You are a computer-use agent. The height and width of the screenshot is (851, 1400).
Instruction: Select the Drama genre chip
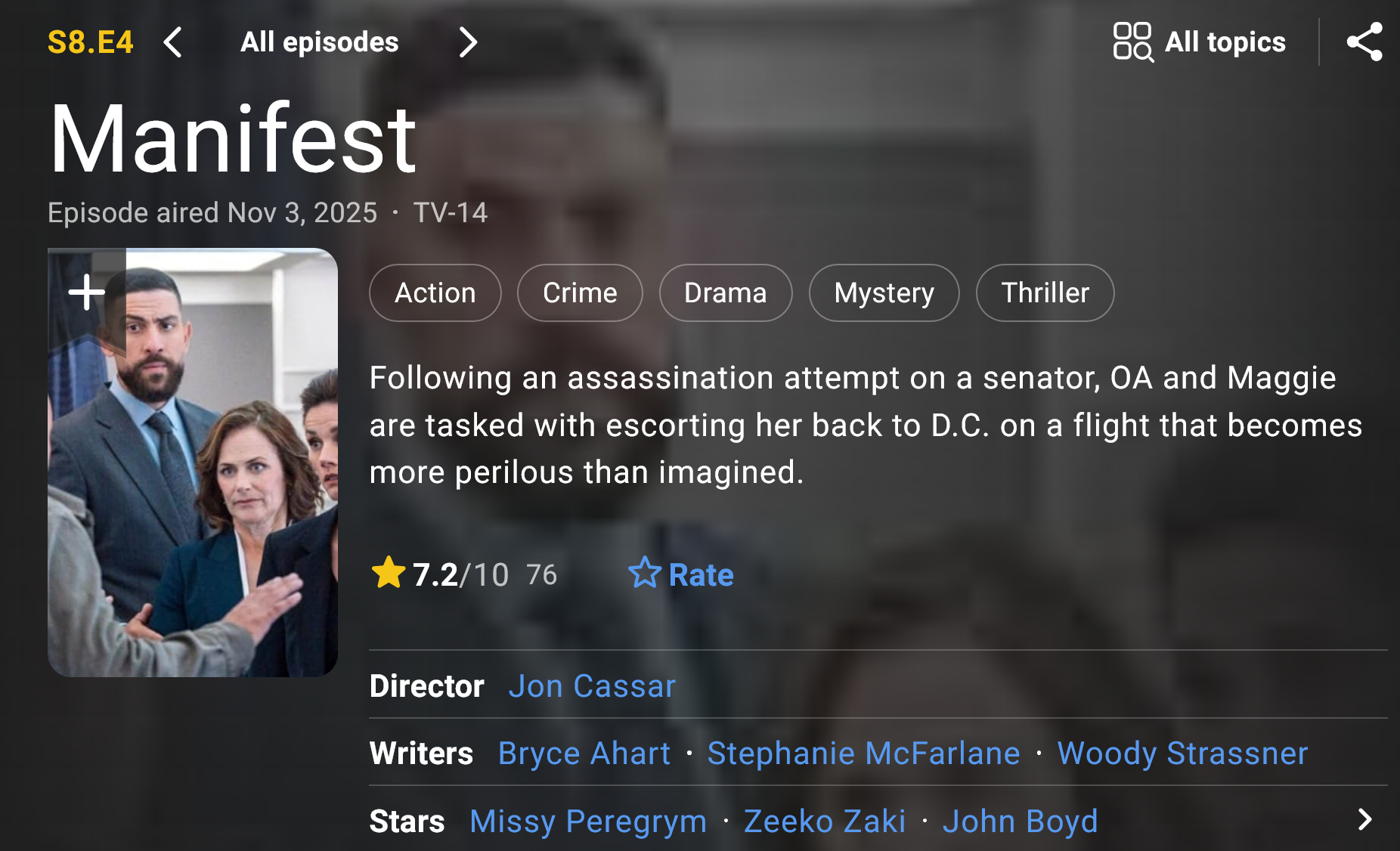click(726, 292)
